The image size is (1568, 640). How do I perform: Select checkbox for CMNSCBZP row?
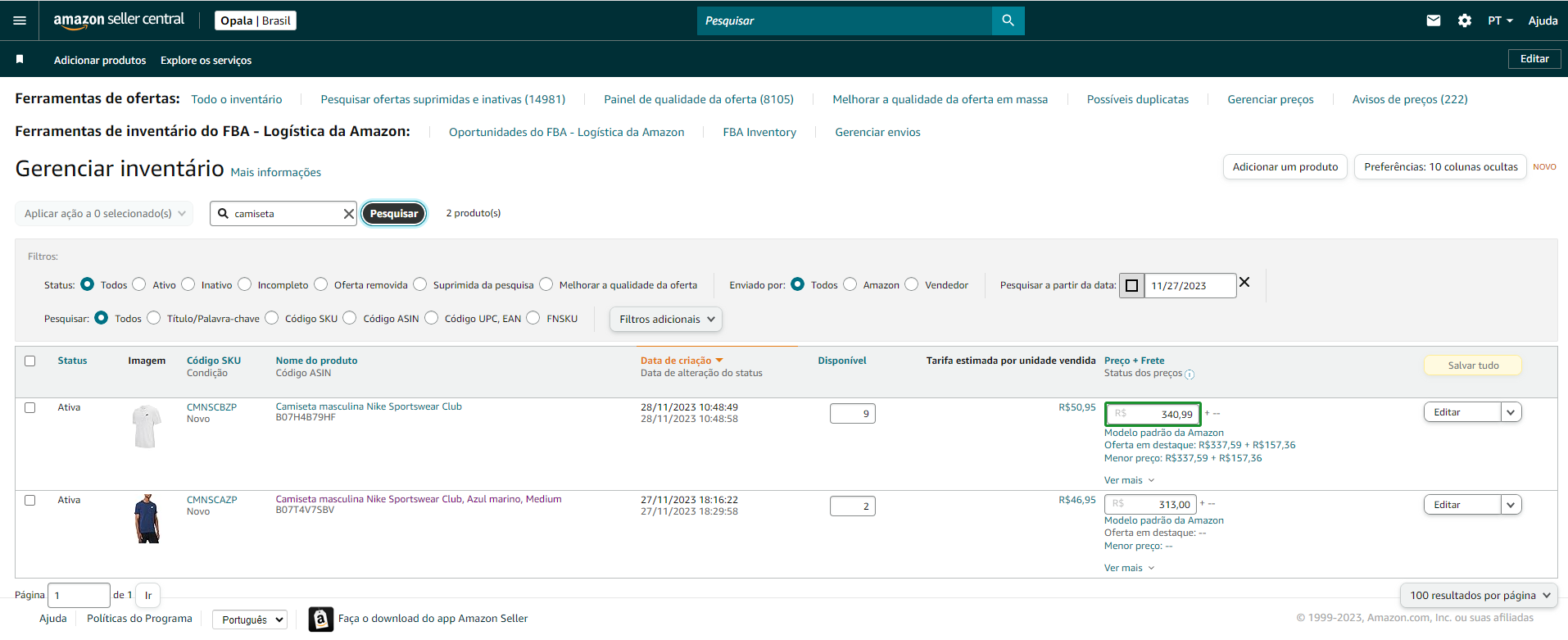[30, 407]
